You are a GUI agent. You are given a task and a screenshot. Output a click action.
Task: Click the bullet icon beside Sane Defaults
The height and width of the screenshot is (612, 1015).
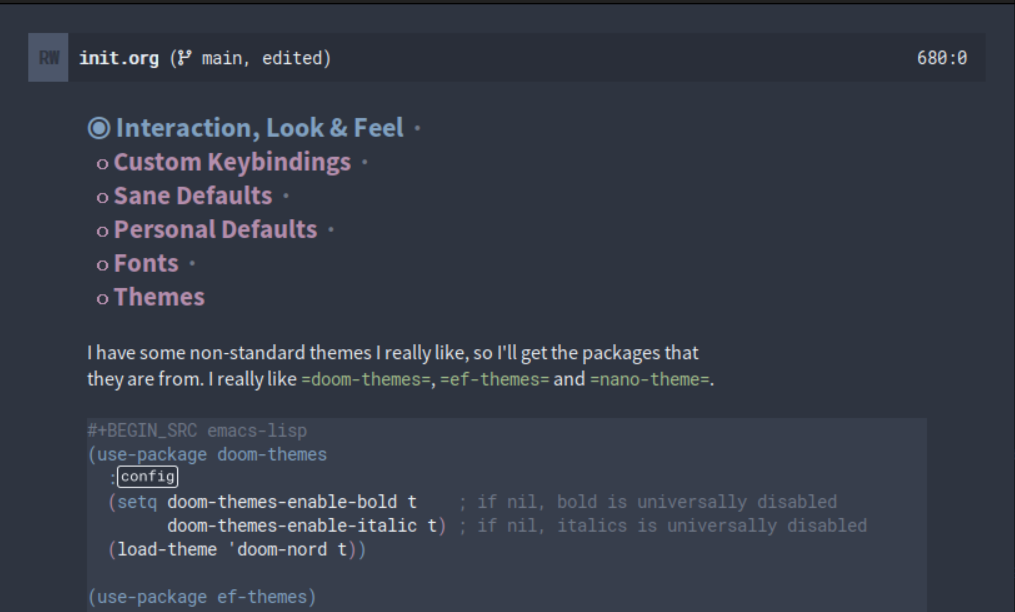pyautogui.click(x=103, y=195)
